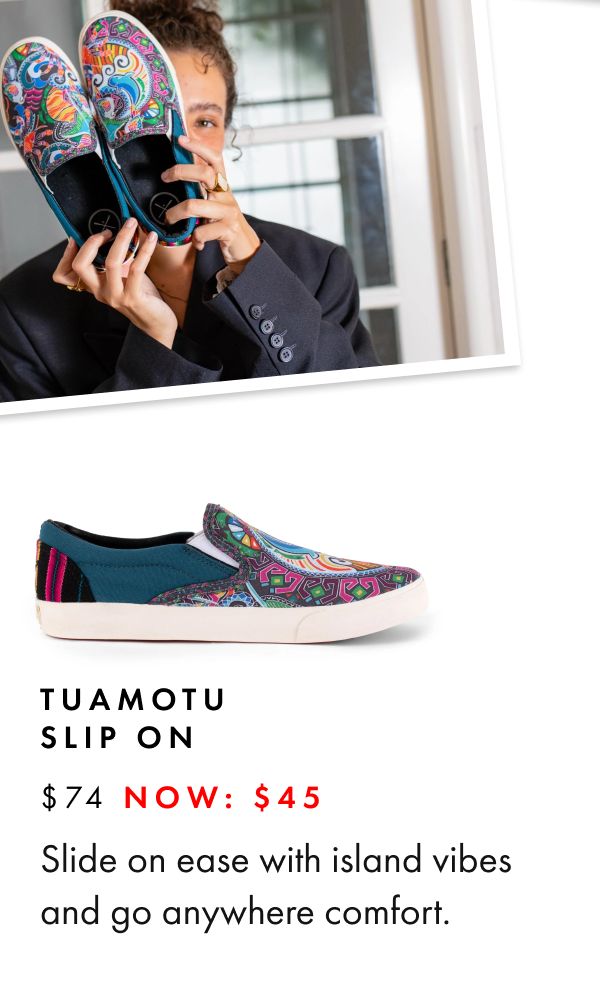The height and width of the screenshot is (1006, 600).
Task: Click the circular logo on left shoe insole
Action: coord(104,223)
